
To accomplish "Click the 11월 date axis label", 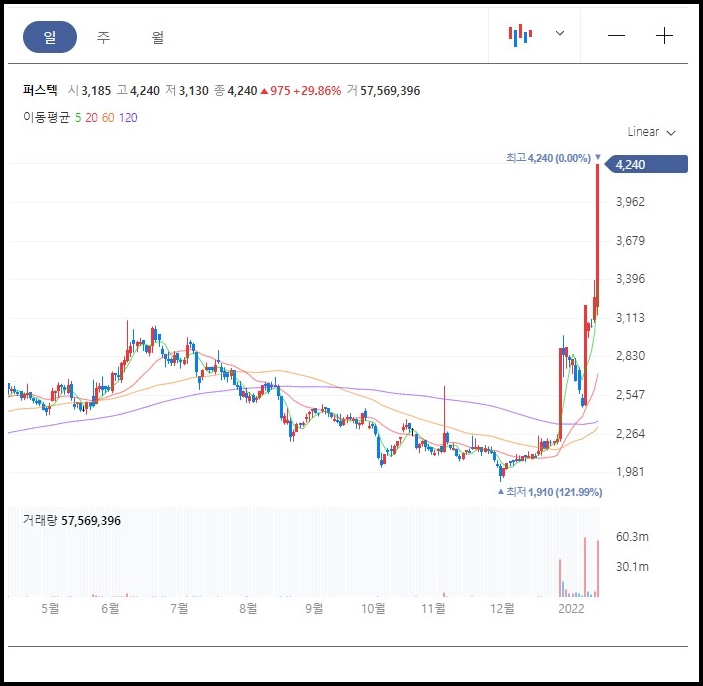I will pyautogui.click(x=433, y=608).
